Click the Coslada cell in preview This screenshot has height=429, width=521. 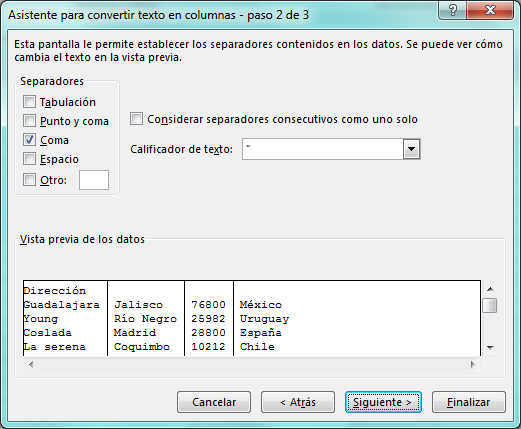(47, 333)
